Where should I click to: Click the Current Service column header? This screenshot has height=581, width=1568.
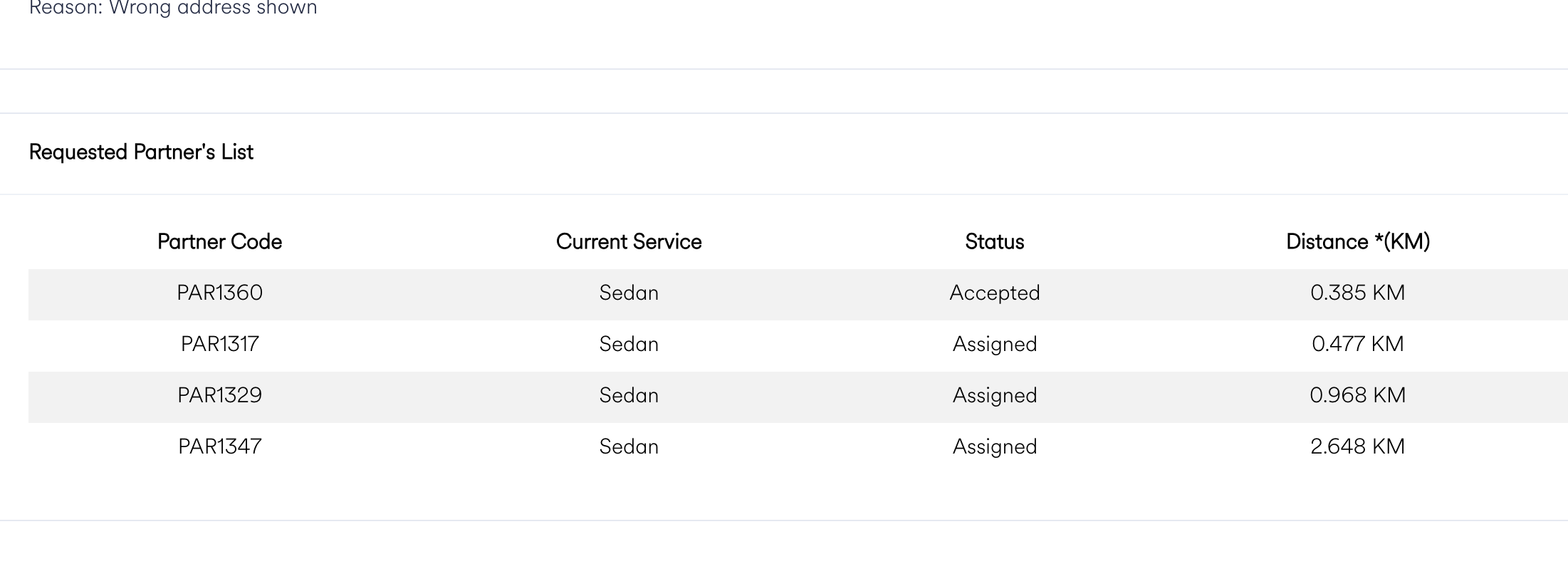click(629, 242)
